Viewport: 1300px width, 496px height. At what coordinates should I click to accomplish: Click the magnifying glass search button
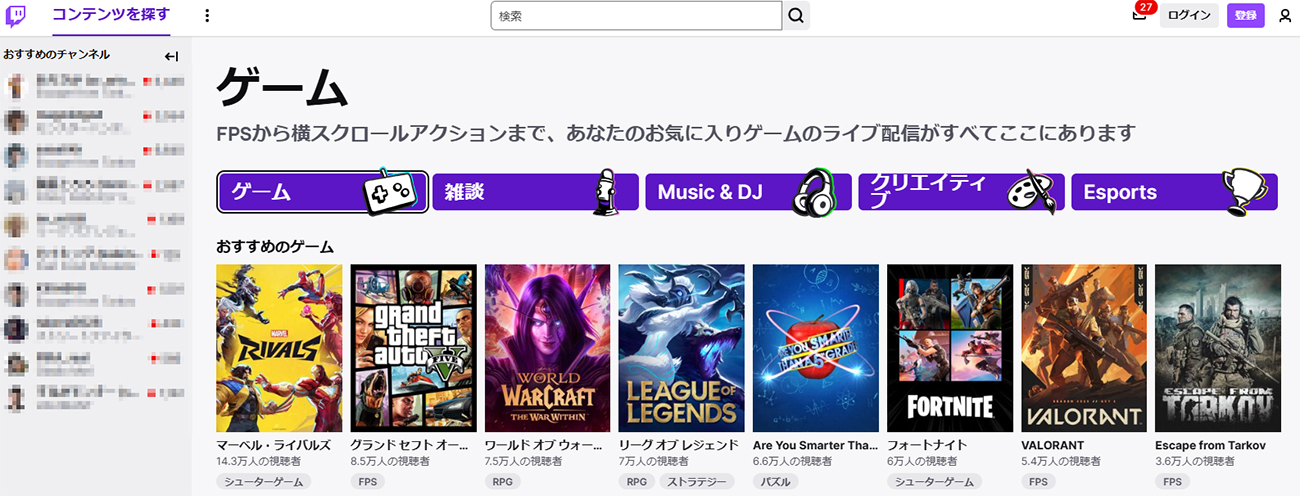pyautogui.click(x=796, y=16)
